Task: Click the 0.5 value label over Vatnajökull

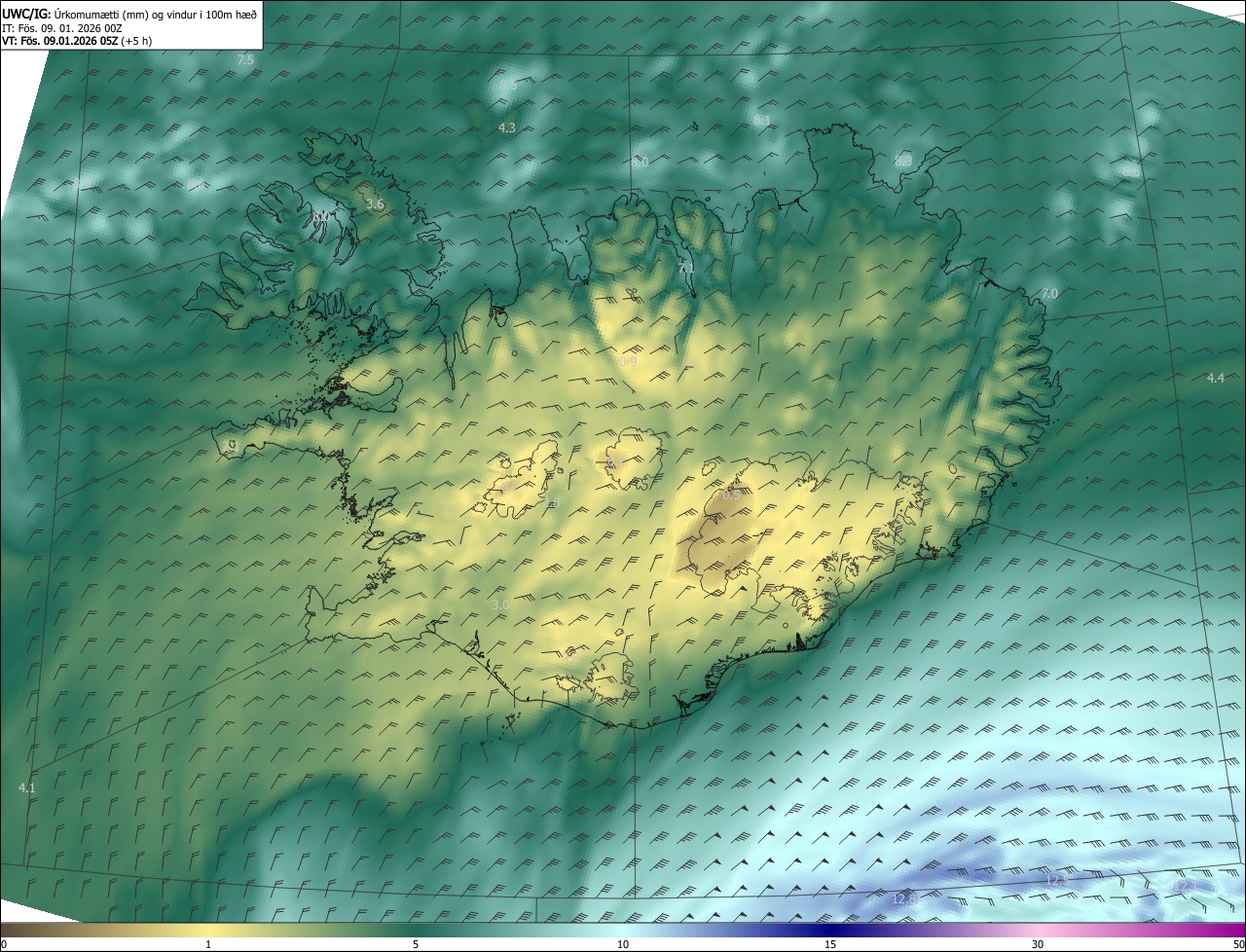Action: (731, 494)
